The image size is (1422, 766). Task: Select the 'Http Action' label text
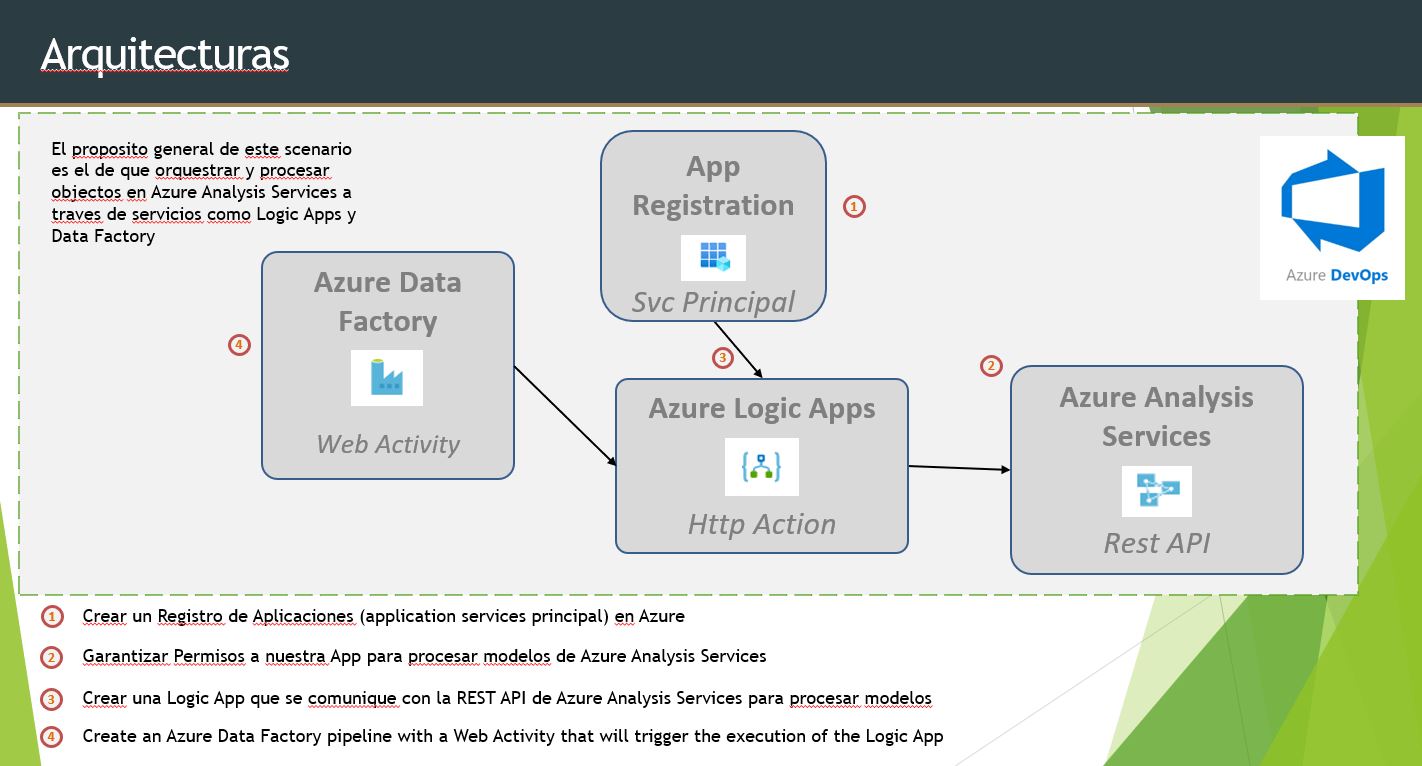coord(761,524)
